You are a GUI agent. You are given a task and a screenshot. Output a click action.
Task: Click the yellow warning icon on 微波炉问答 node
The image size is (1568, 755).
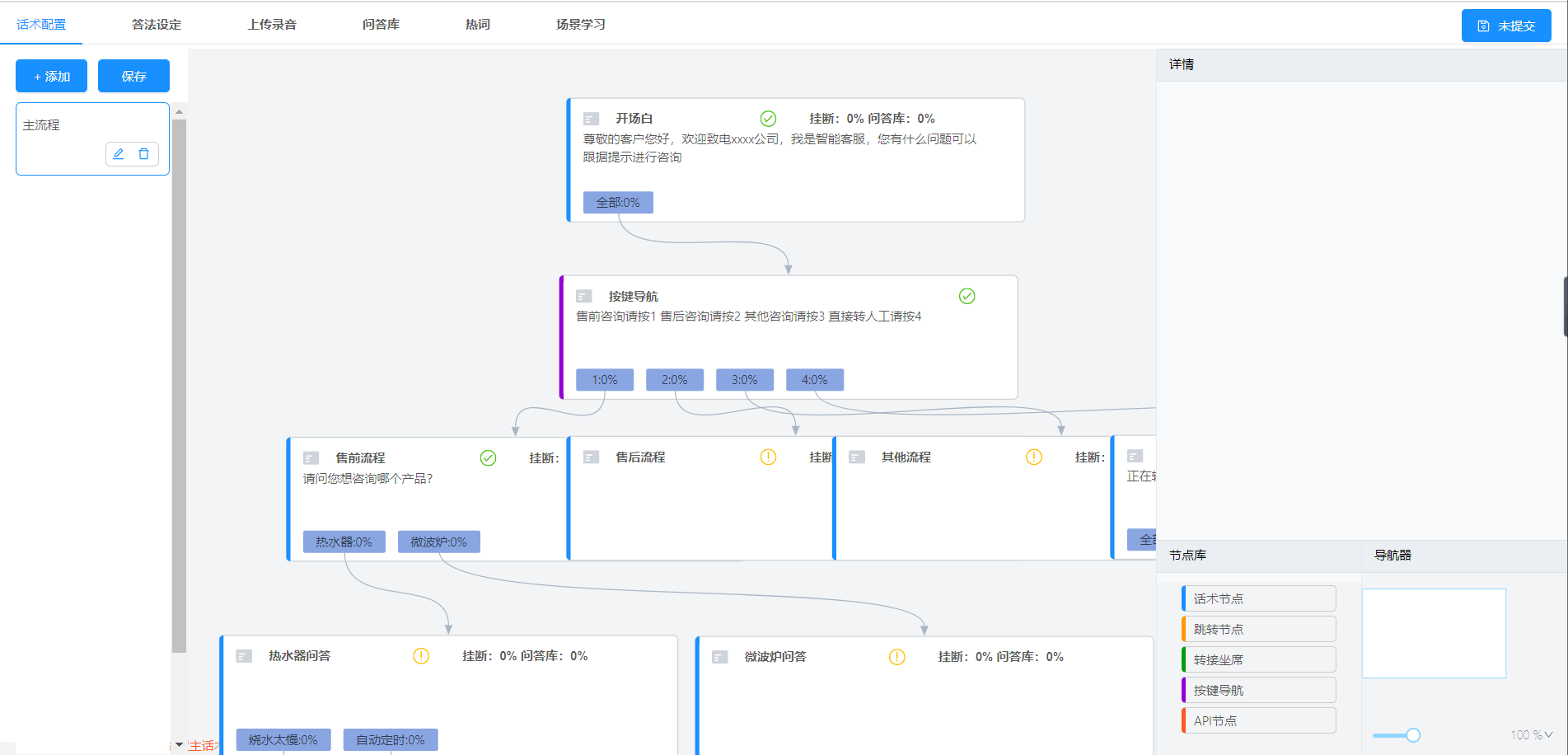coord(896,657)
